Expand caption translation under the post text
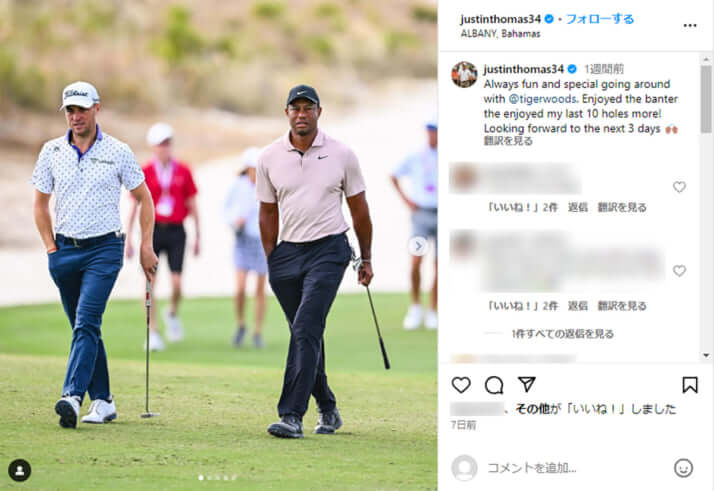The height and width of the screenshot is (491, 714). tap(508, 141)
